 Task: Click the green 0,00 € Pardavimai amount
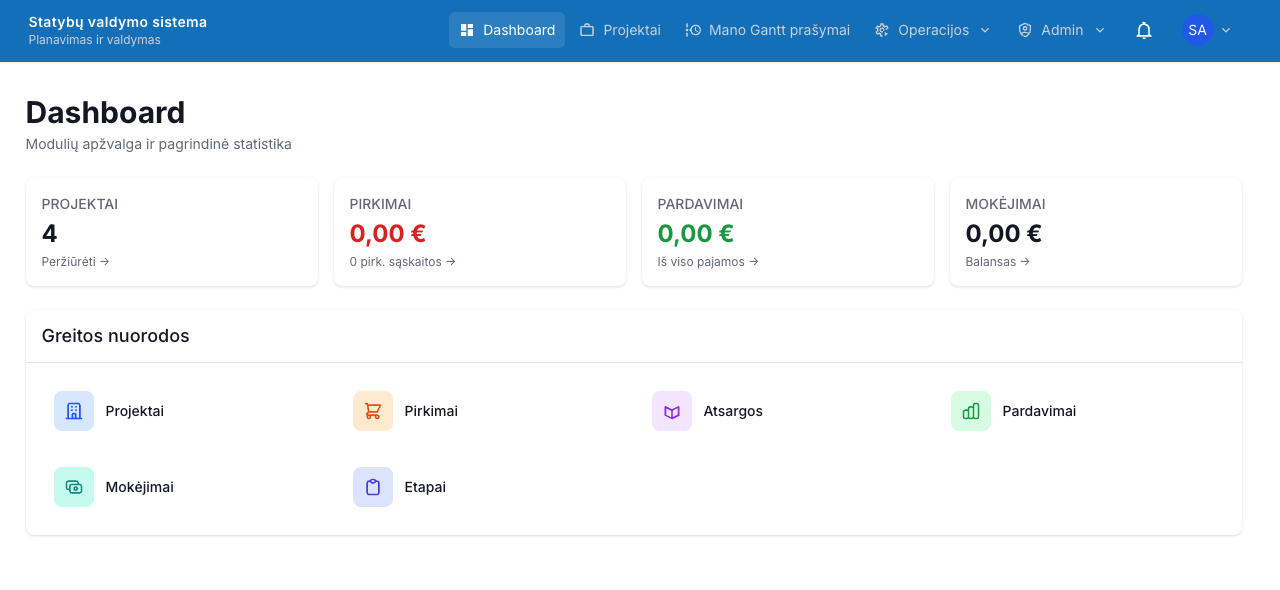point(696,234)
